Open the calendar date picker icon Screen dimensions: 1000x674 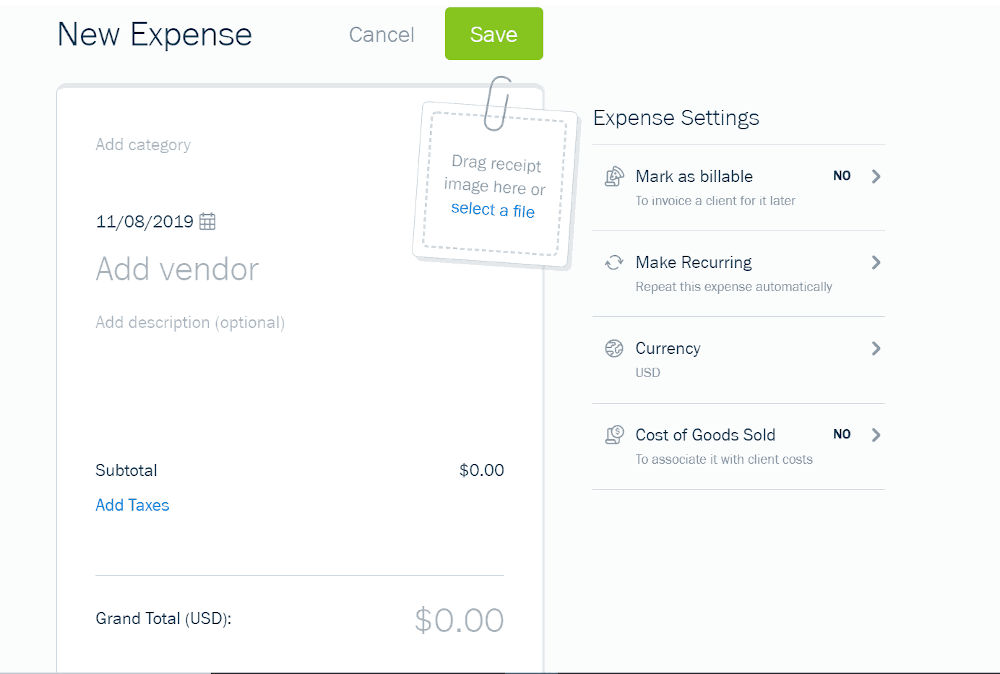click(x=207, y=221)
